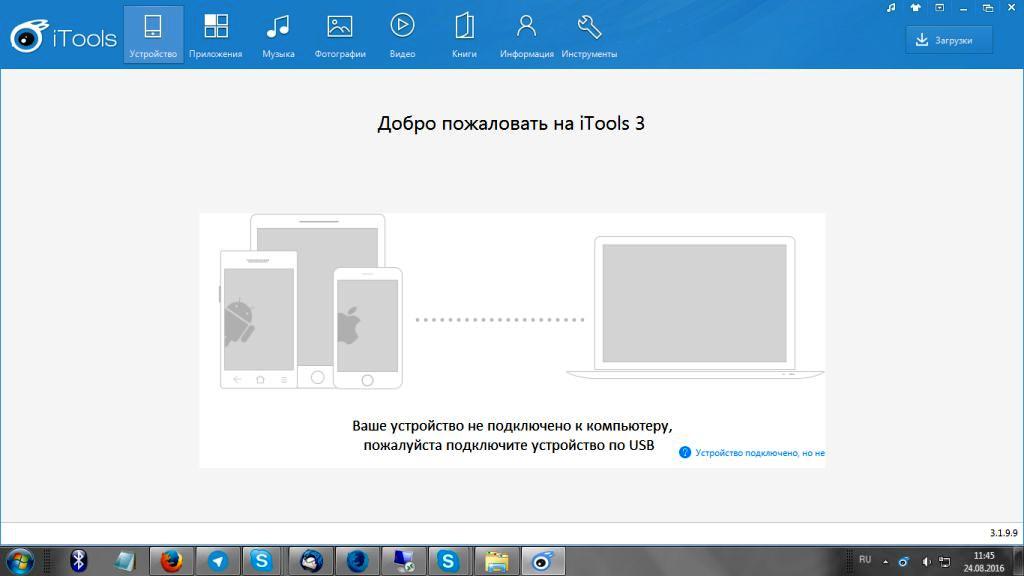
Task: Click the heading 'Добро пожаловать на iTools 3'
Action: pyautogui.click(x=511, y=123)
